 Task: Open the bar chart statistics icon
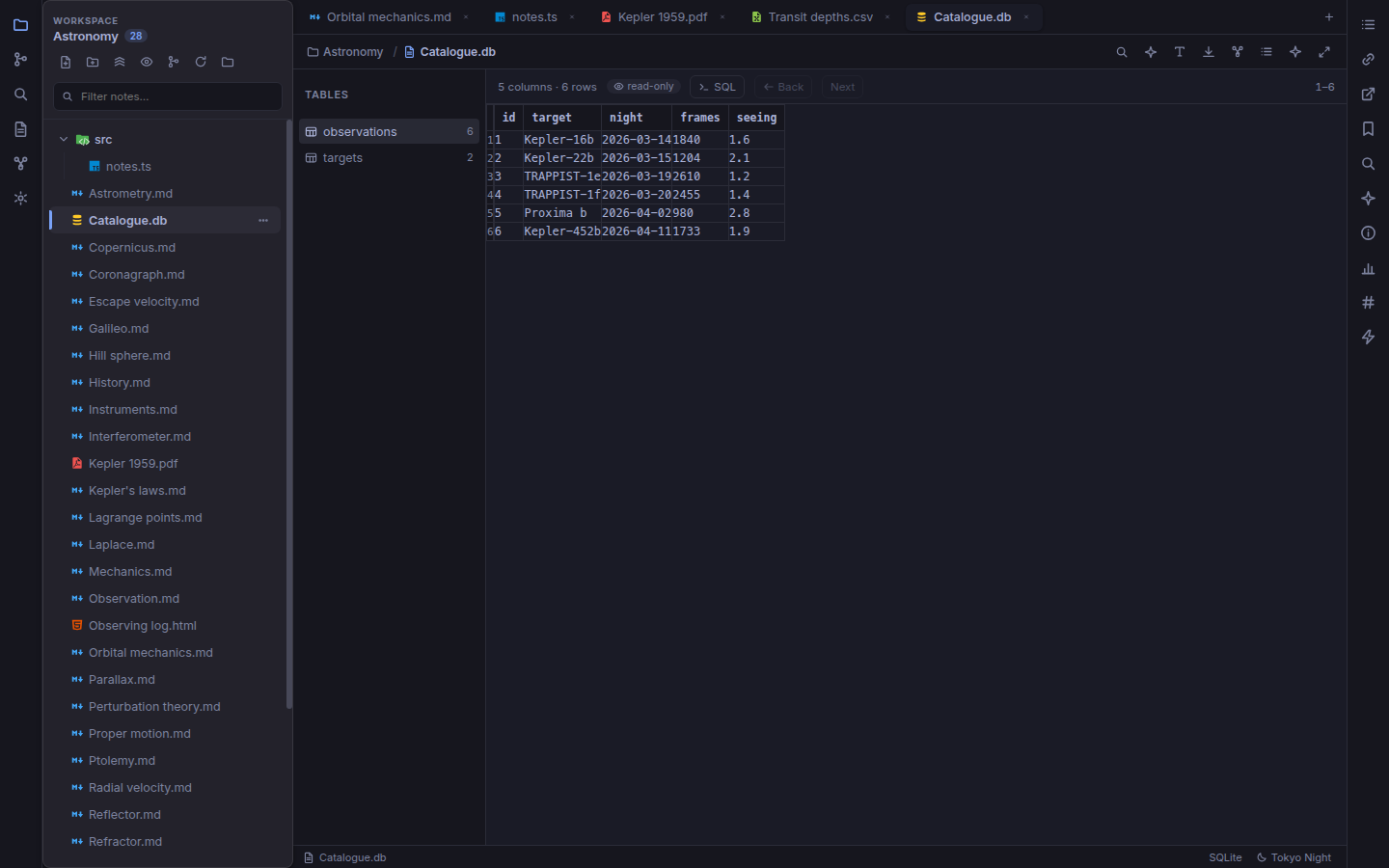pyautogui.click(x=1368, y=268)
